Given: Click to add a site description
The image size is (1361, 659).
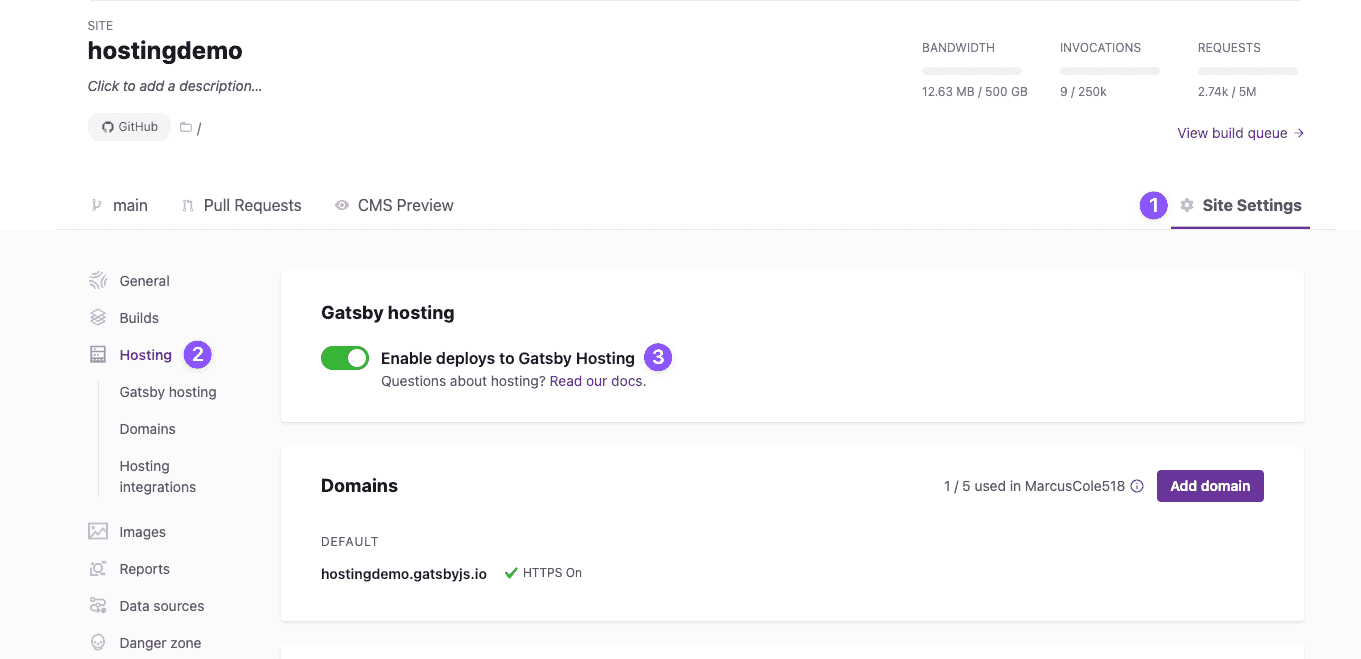Looking at the screenshot, I should [x=175, y=86].
